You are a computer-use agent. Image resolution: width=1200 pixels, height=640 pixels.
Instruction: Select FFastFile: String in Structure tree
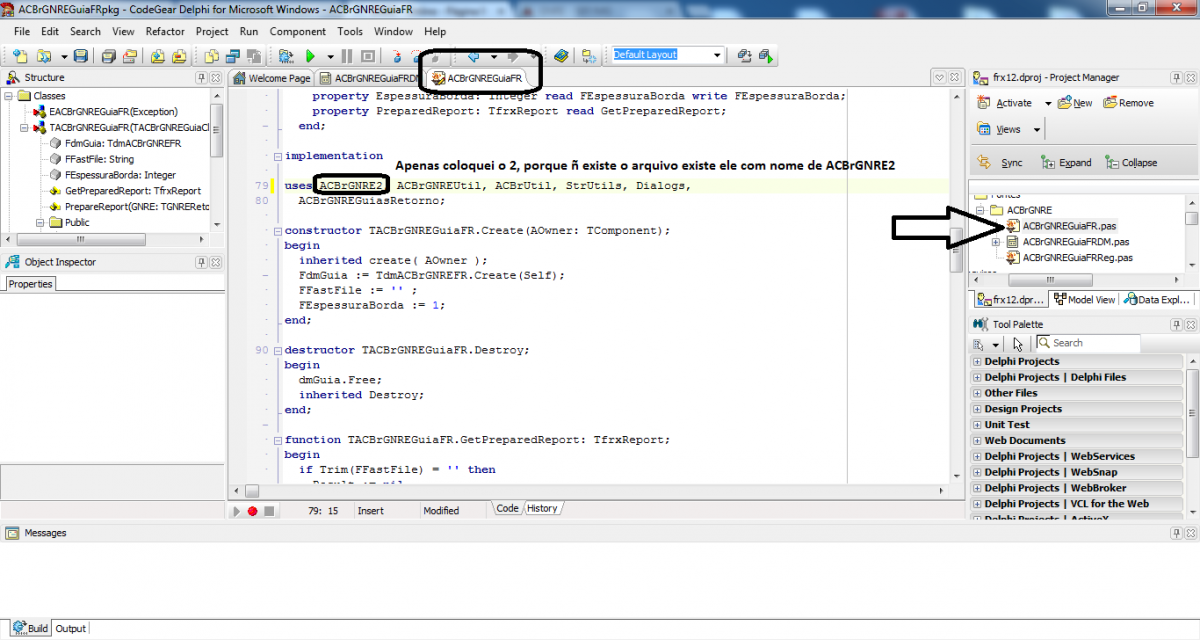pyautogui.click(x=99, y=159)
